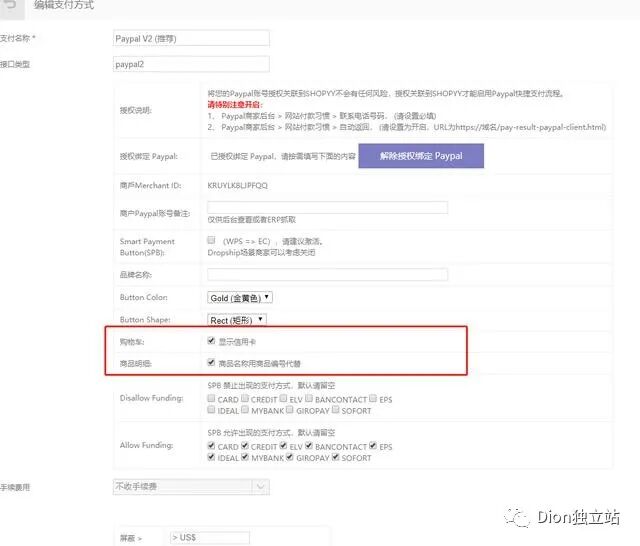
Task: Click the Merchant ID value KRUYLK8LJPFQQ
Action: tap(238, 186)
